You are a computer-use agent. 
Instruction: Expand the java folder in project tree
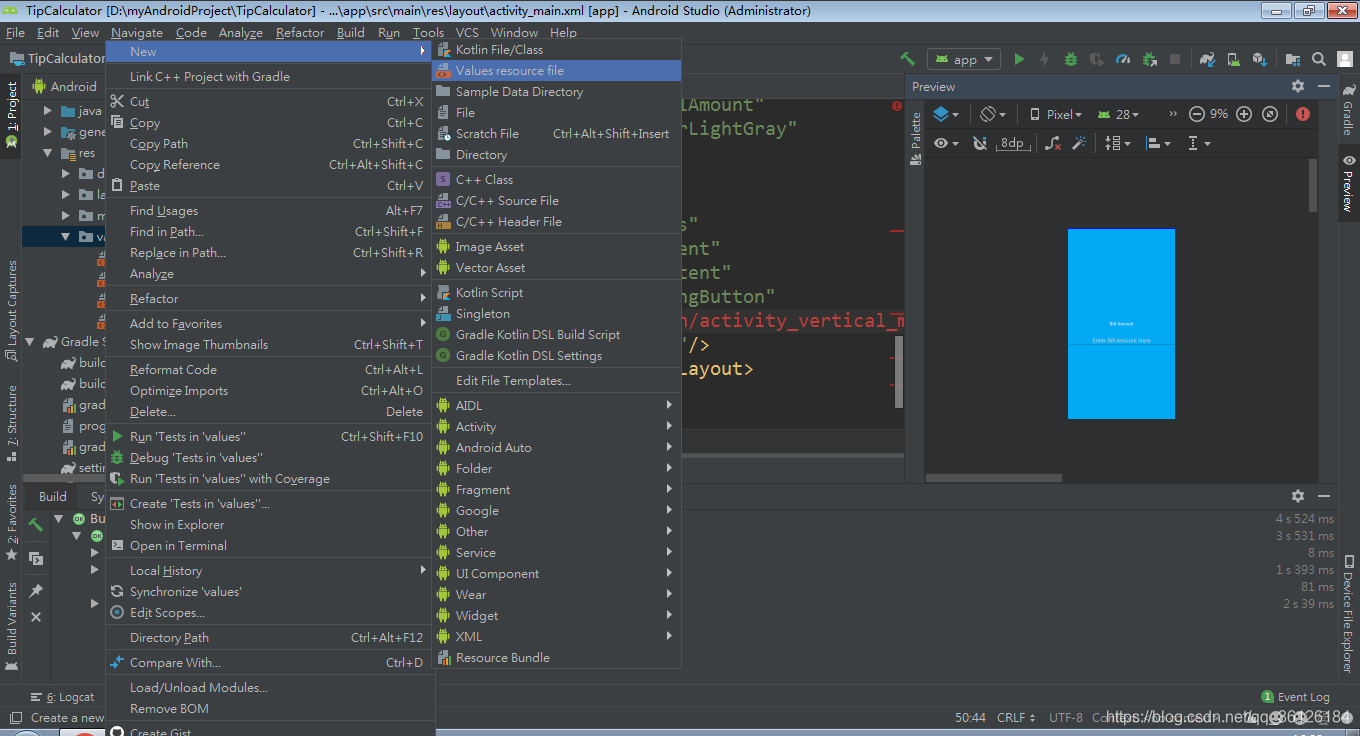click(48, 111)
